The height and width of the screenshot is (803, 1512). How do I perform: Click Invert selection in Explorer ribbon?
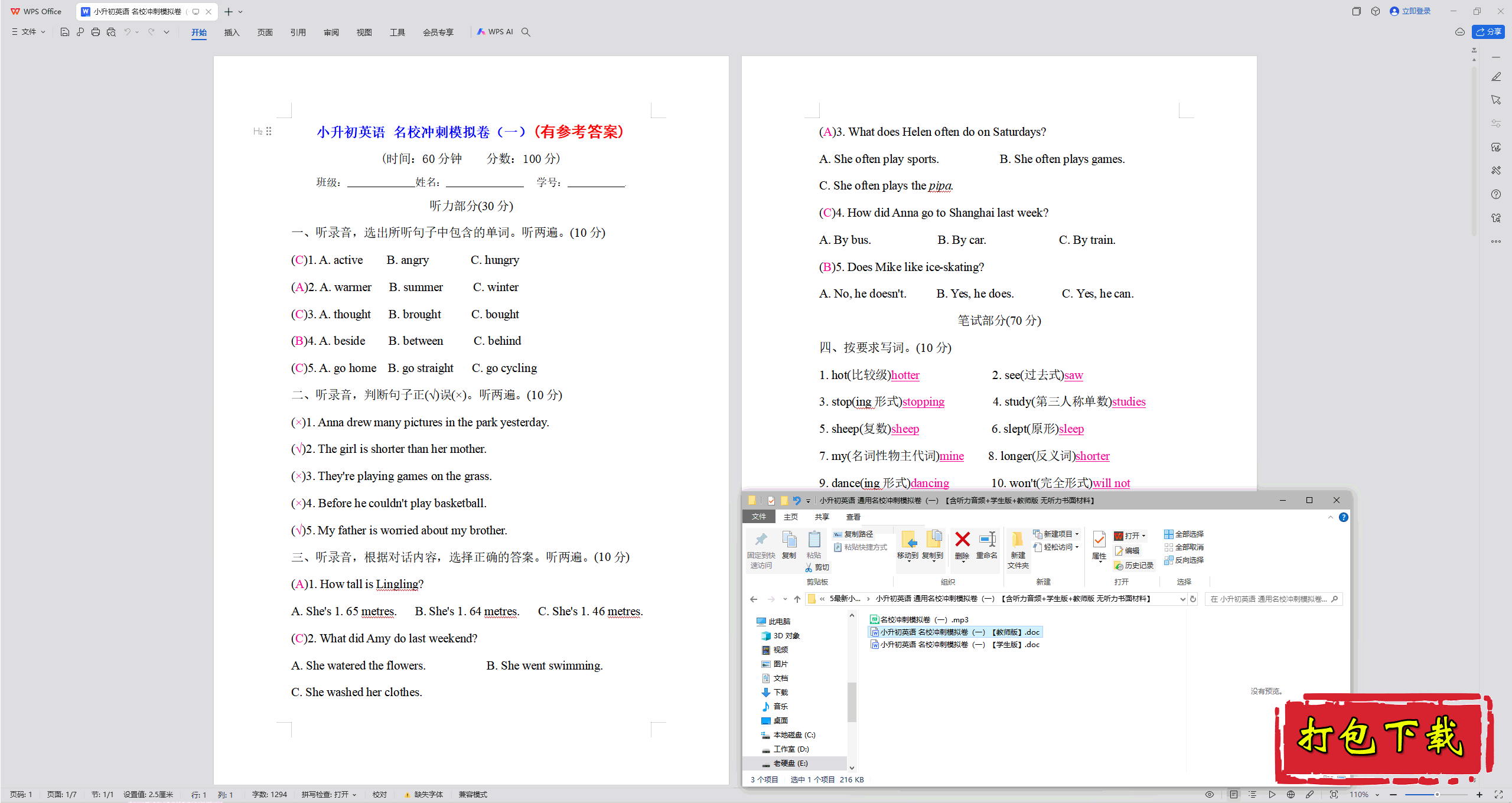[1184, 560]
